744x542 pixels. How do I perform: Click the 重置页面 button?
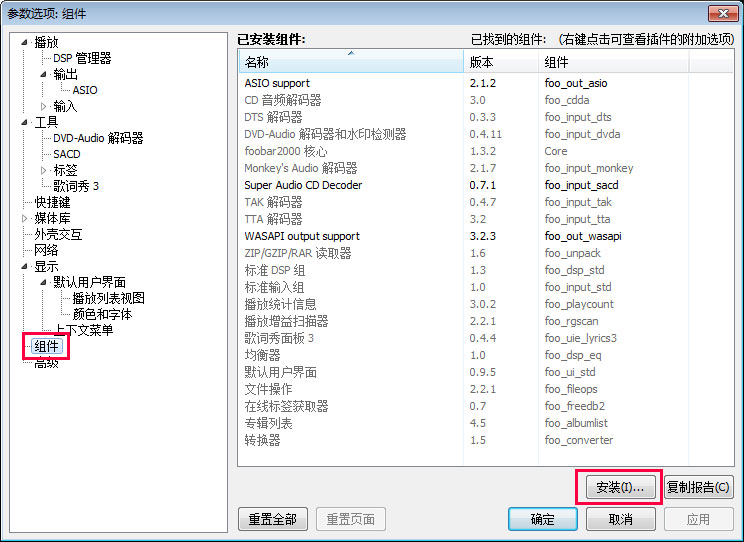[x=351, y=519]
